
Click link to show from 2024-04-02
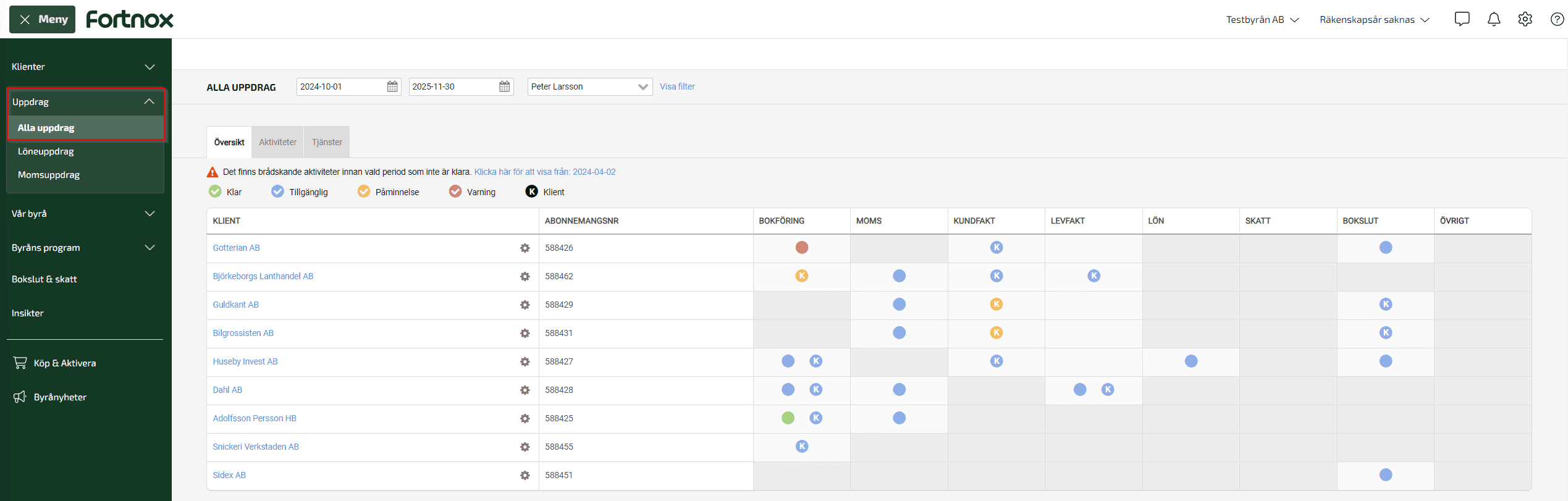[545, 172]
